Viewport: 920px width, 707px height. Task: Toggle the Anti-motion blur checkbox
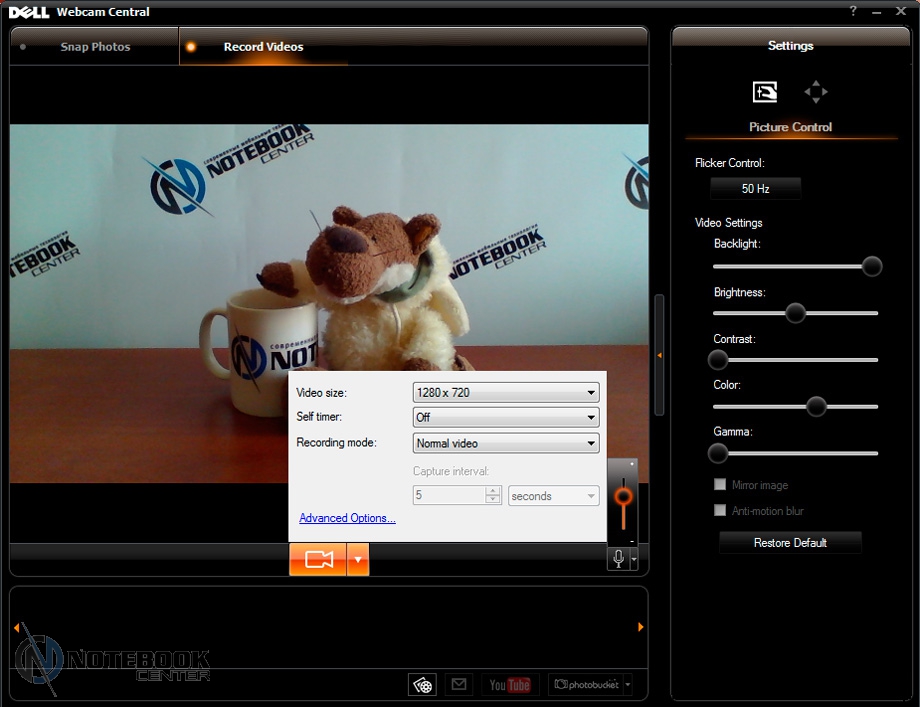pyautogui.click(x=720, y=511)
